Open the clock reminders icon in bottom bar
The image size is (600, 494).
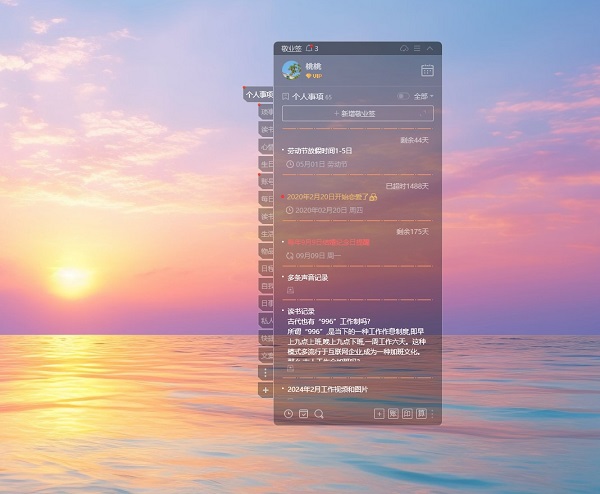coord(289,414)
